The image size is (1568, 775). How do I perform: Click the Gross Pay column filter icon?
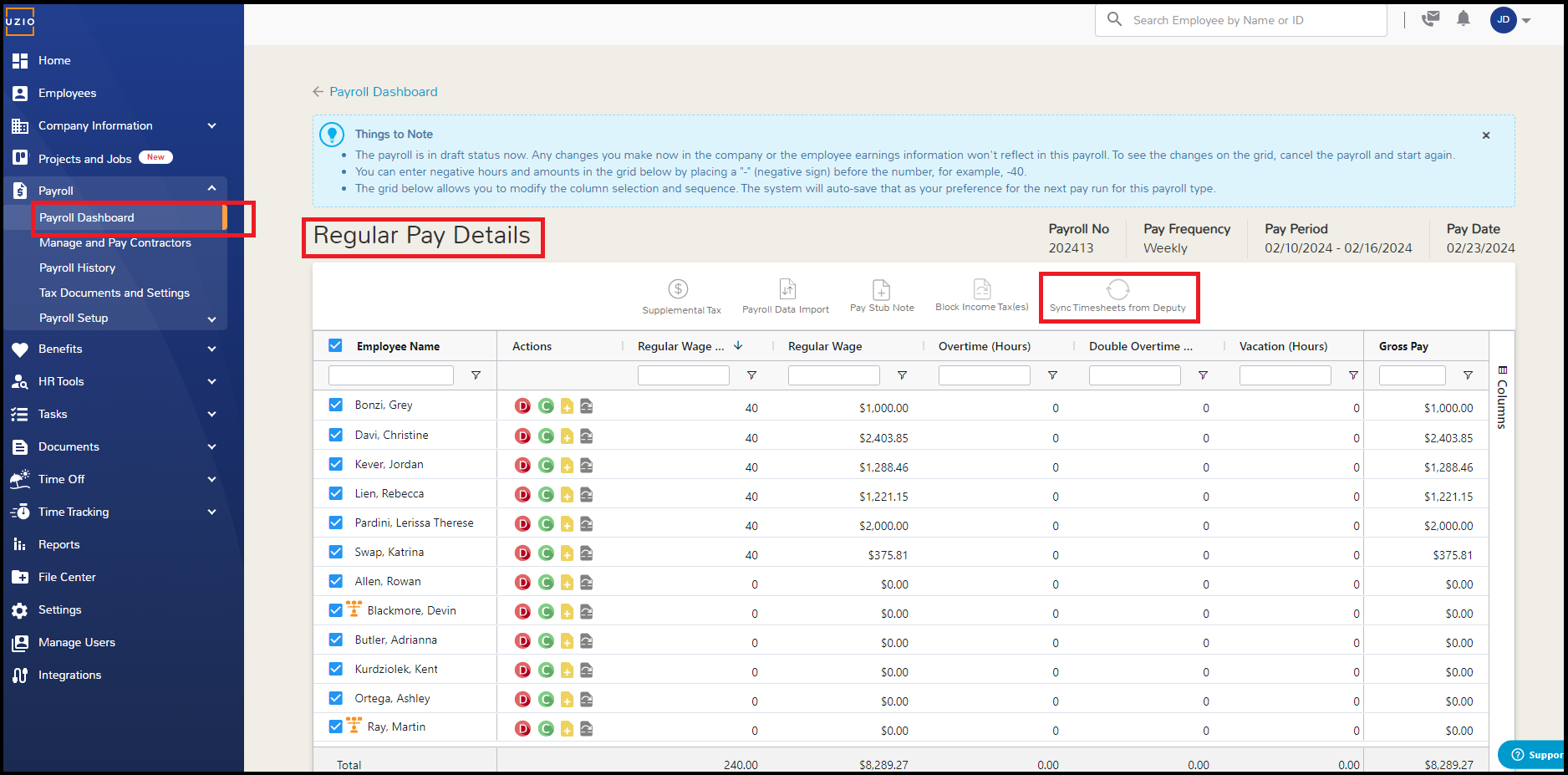click(1468, 375)
